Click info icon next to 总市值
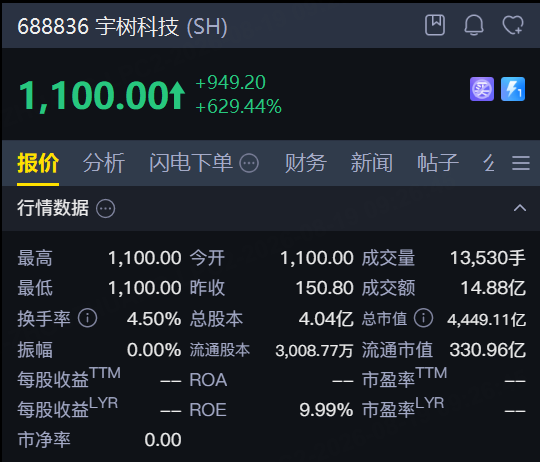 423,318
